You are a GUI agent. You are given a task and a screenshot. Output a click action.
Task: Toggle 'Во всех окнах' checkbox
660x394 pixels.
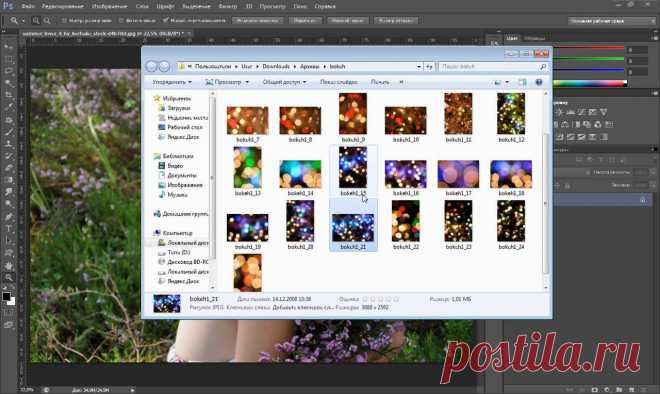121,20
